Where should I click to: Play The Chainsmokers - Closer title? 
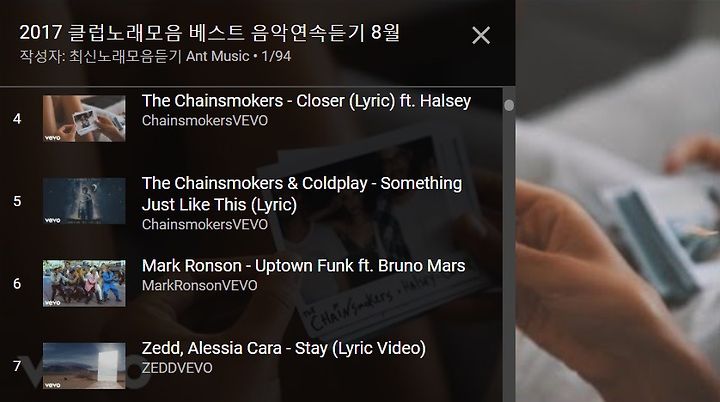(306, 101)
